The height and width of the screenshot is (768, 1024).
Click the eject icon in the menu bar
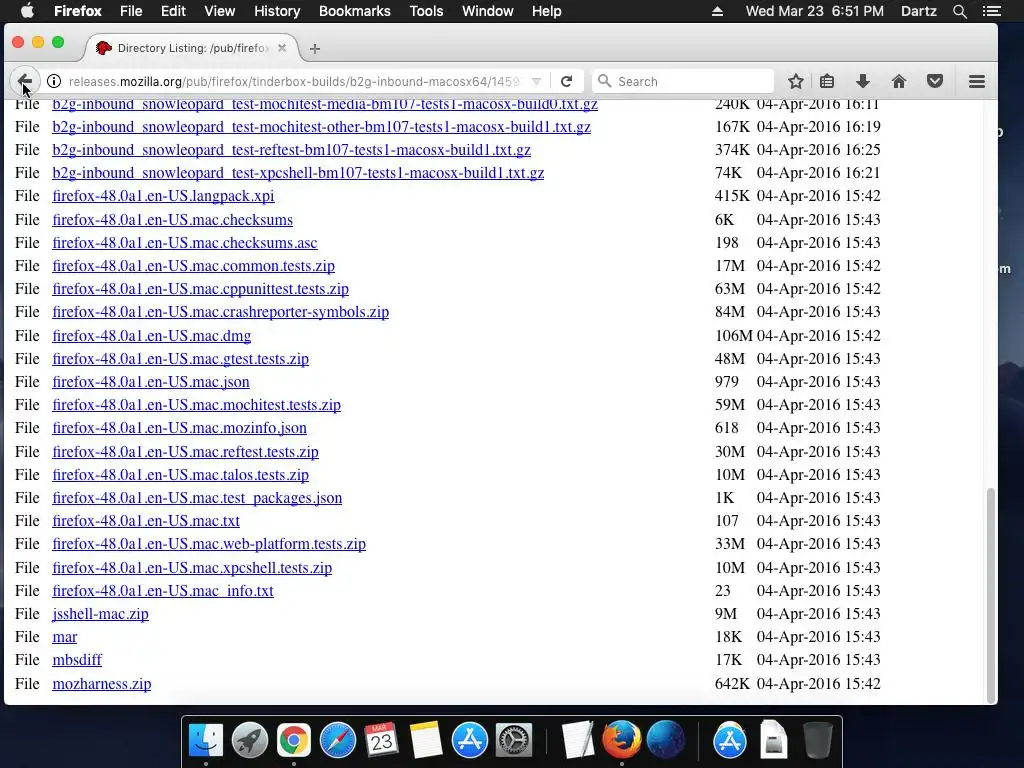[717, 11]
